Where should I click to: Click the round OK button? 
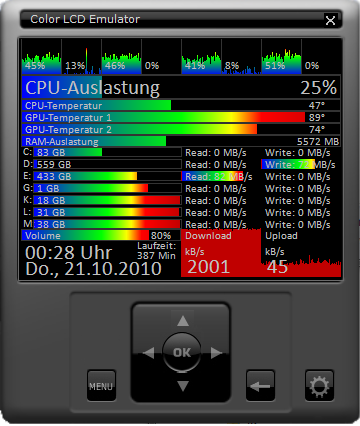pos(182,352)
